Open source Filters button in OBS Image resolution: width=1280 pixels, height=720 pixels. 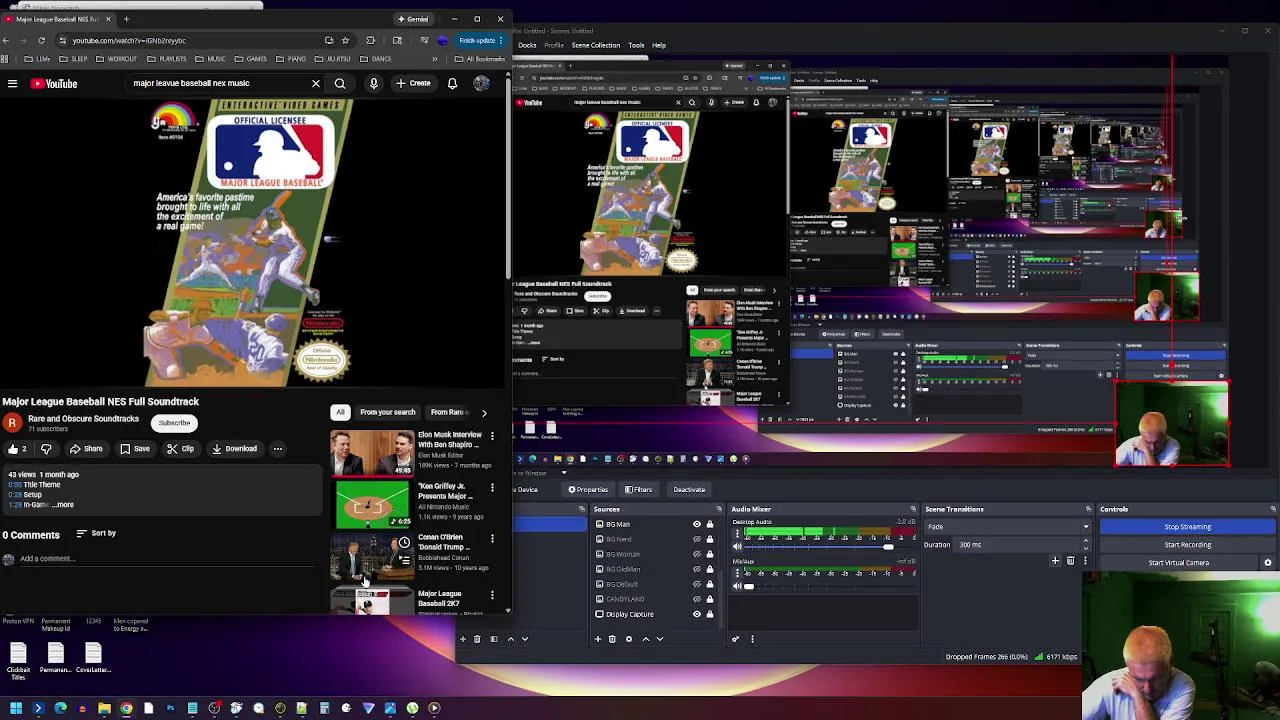(638, 490)
